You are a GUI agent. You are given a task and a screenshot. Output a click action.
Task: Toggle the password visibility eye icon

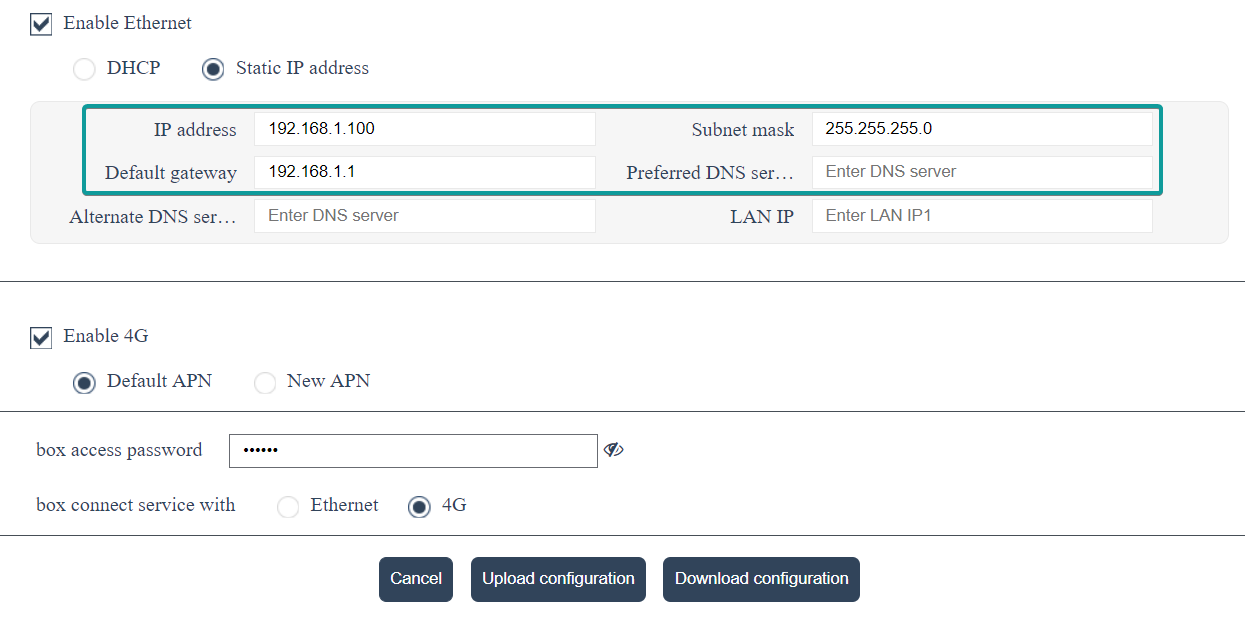click(613, 451)
